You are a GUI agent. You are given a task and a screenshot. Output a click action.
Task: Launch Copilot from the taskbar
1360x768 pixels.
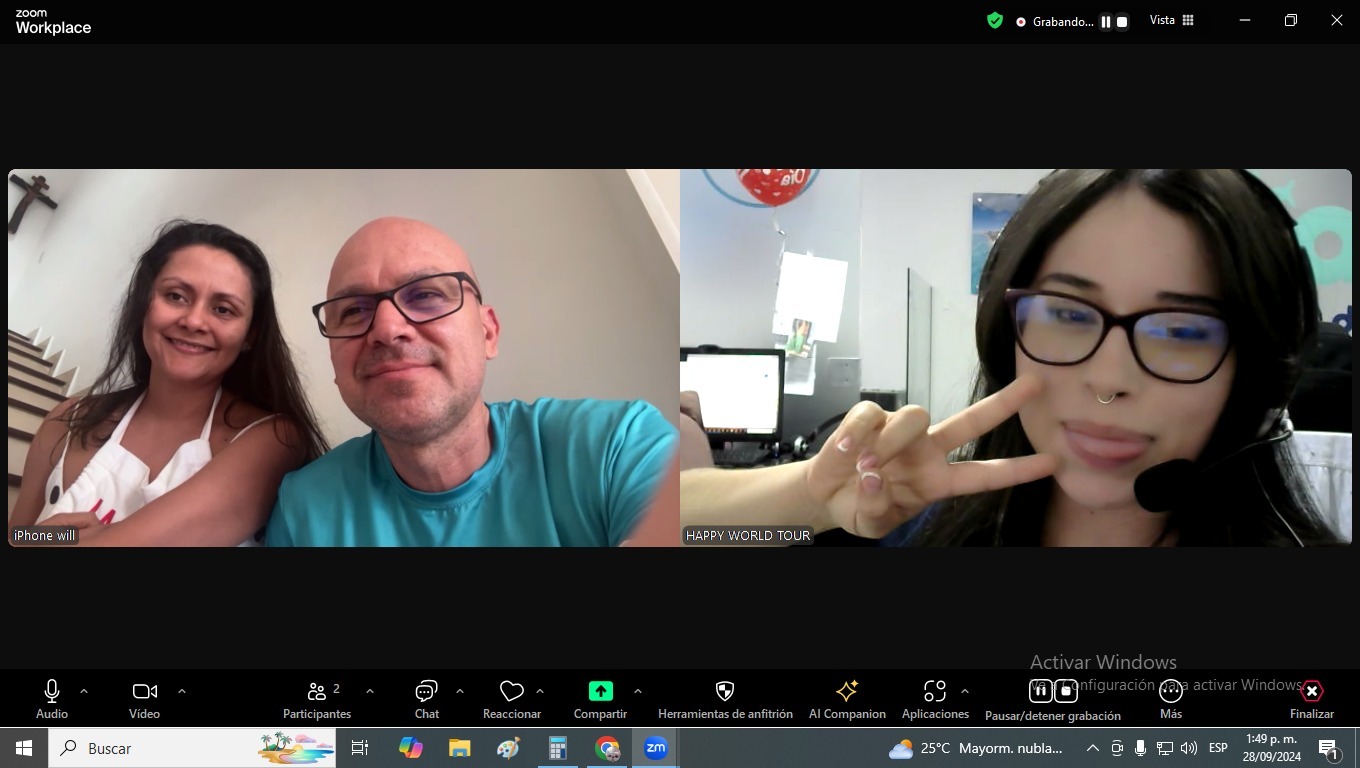(x=410, y=748)
